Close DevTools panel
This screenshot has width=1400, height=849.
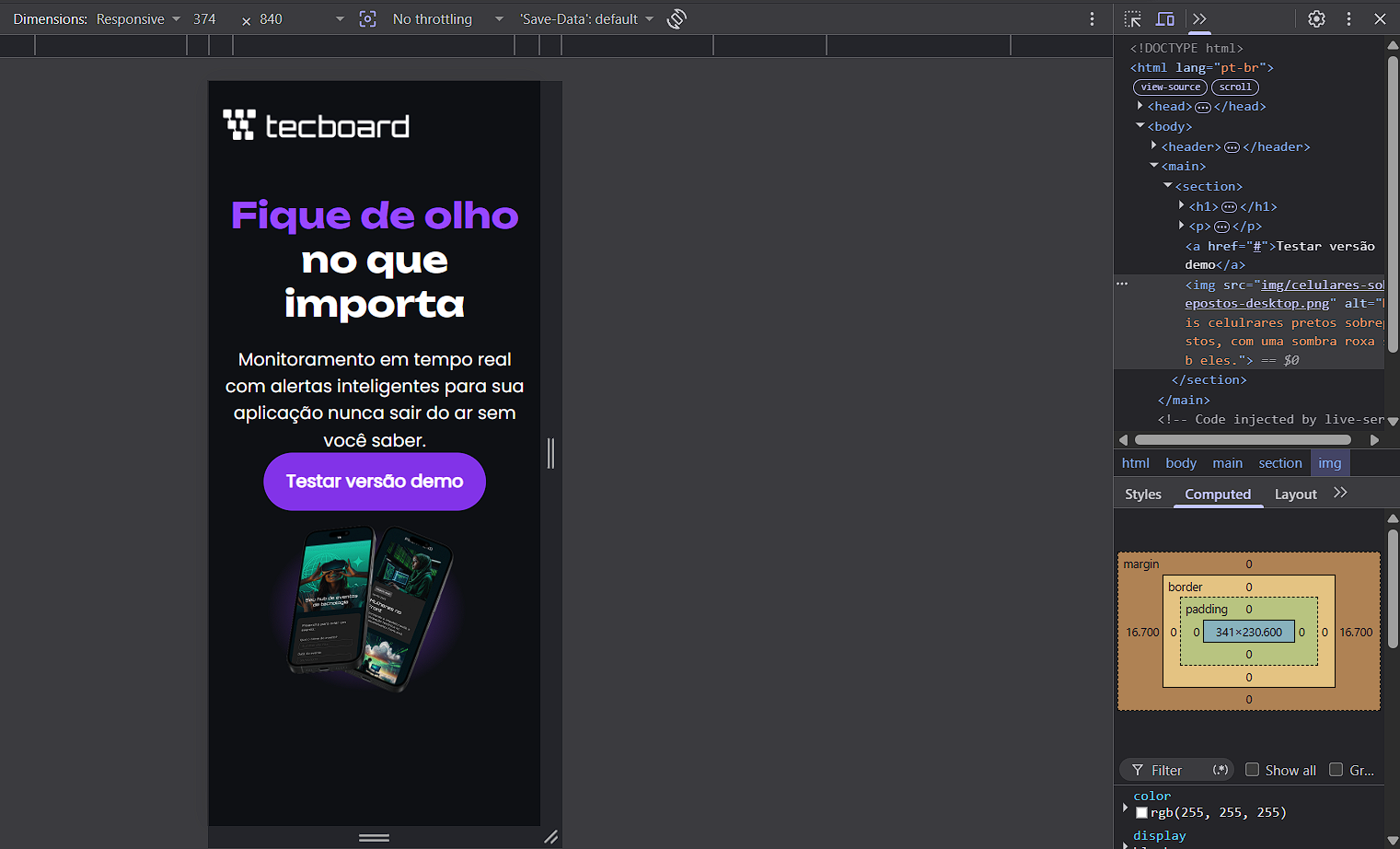coord(1380,18)
